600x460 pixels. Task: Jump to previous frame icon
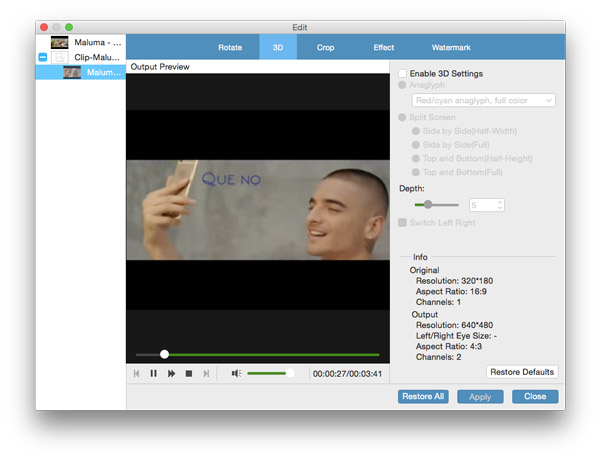(x=136, y=373)
